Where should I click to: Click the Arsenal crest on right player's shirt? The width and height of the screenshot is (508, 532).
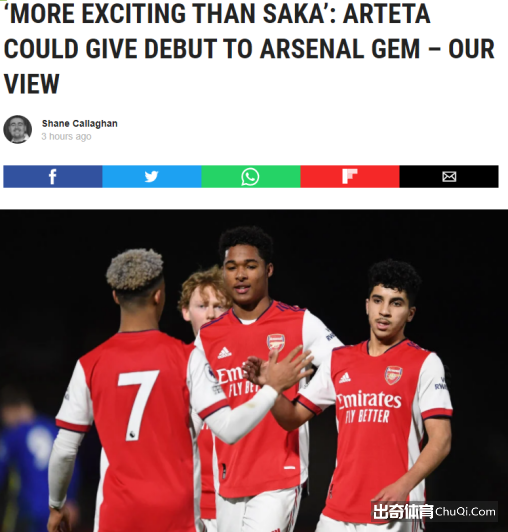coord(393,375)
